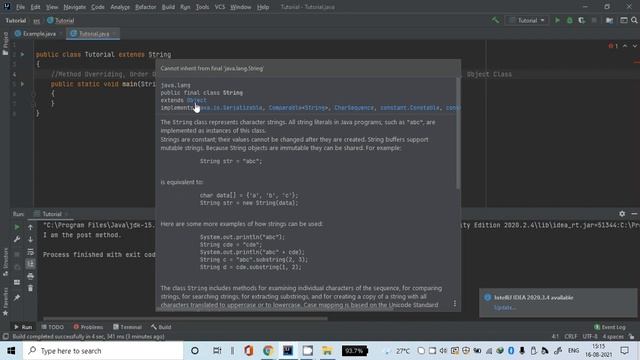Image resolution: width=640 pixels, height=360 pixels.
Task: Follow the Comparable<String> link in popup
Action: pos(298,108)
